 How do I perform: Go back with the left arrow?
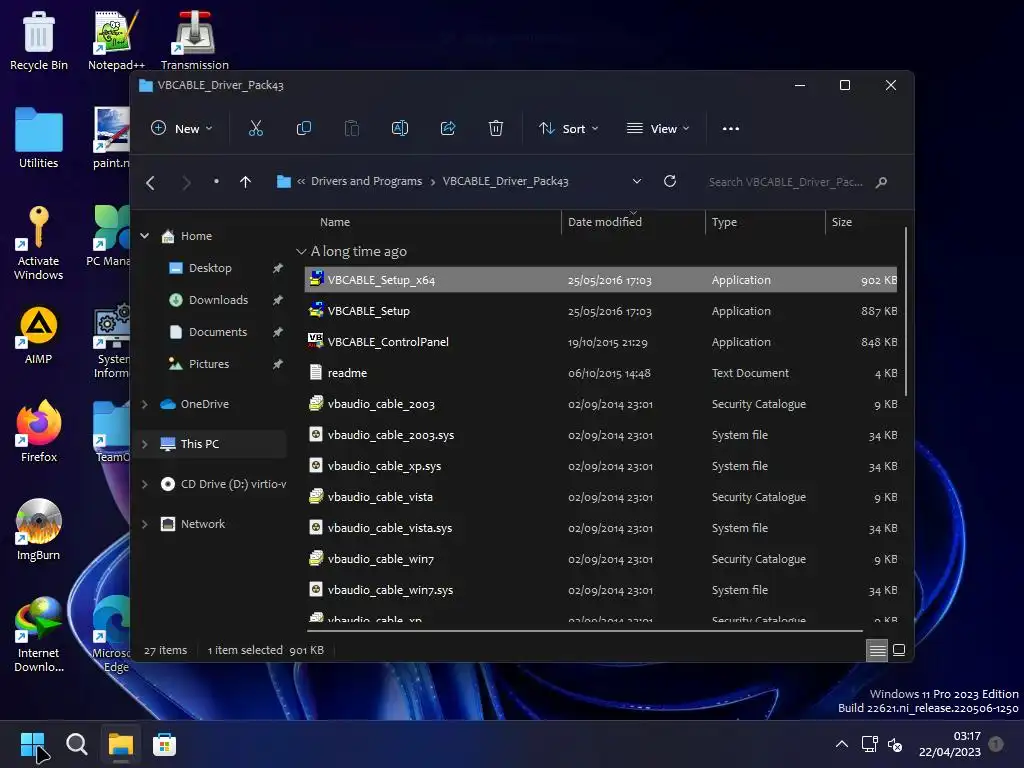(150, 183)
